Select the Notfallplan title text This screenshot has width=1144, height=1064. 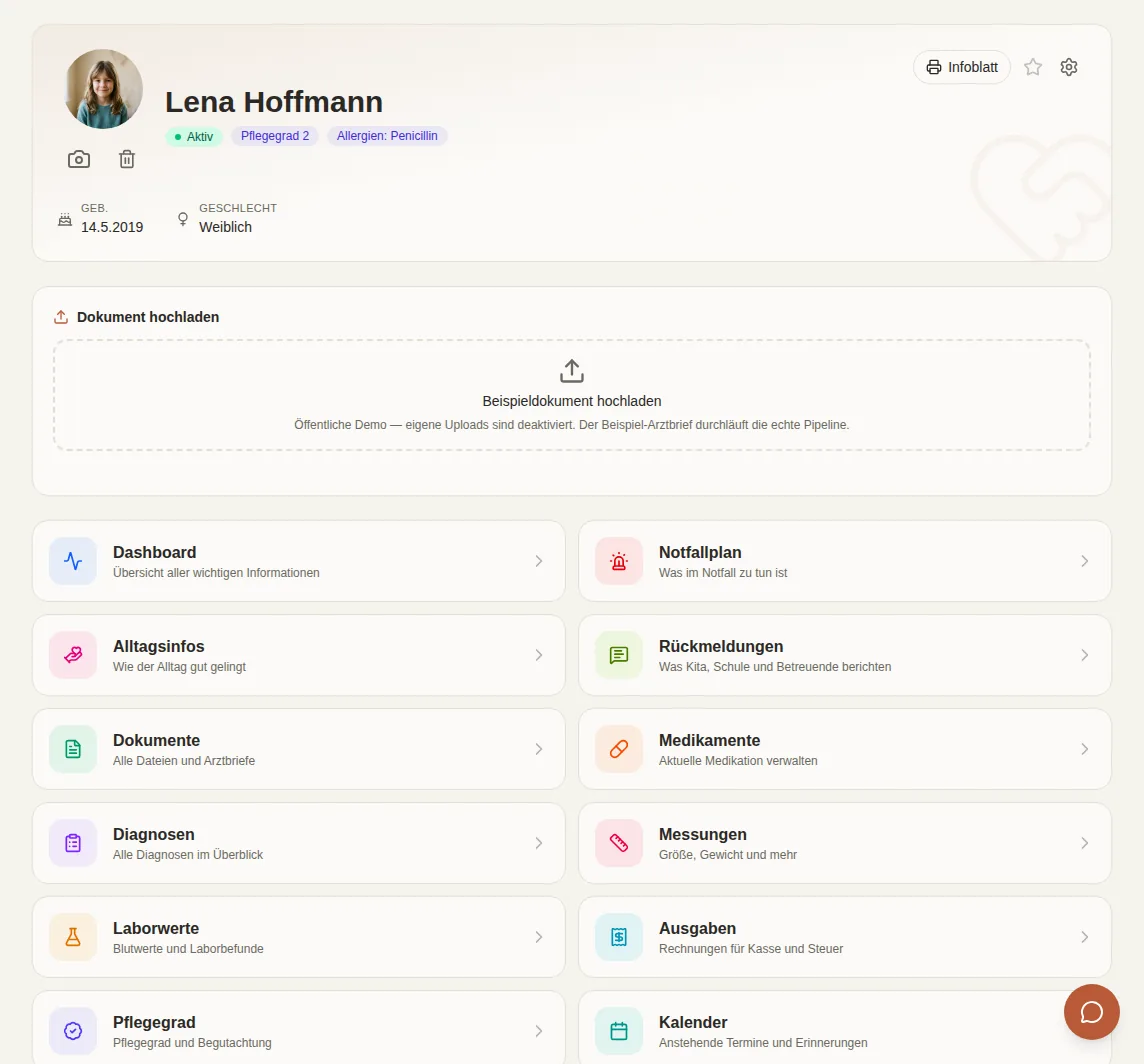[700, 552]
